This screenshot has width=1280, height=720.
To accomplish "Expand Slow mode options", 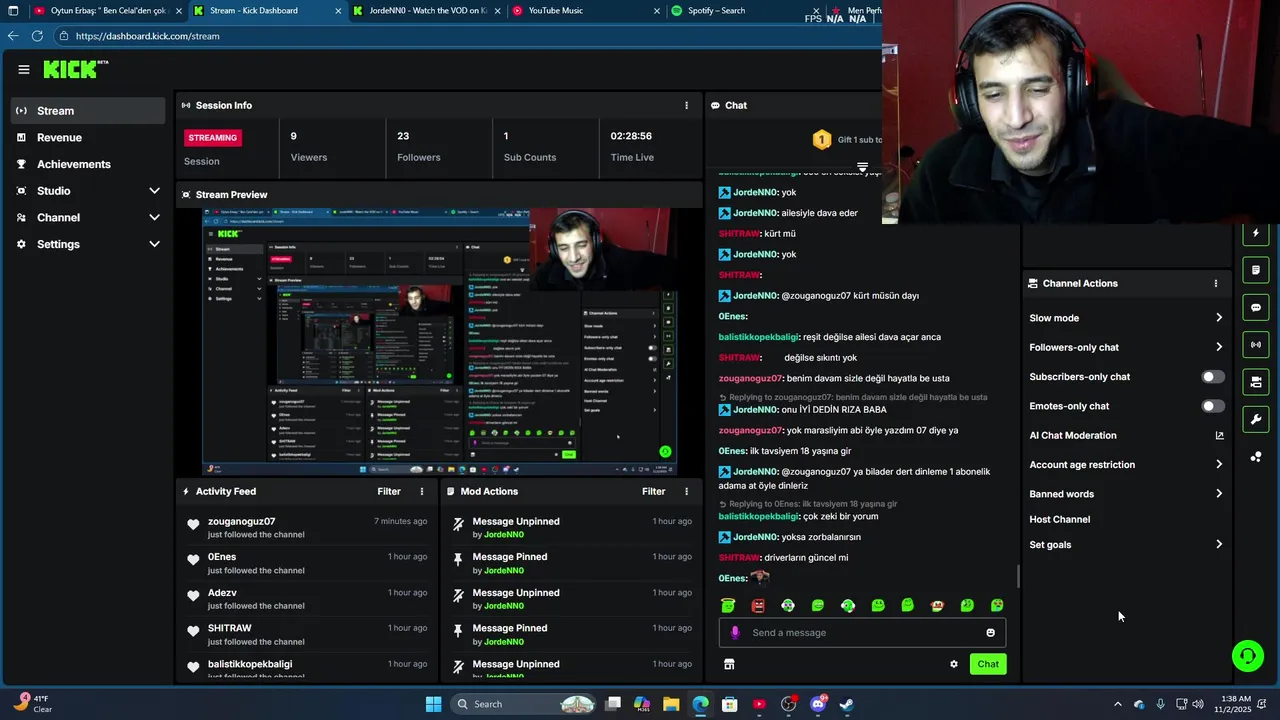I will point(1219,318).
